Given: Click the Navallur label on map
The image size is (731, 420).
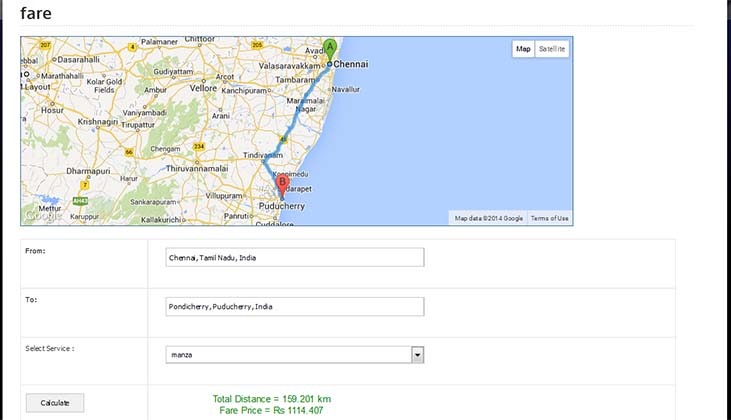Looking at the screenshot, I should [345, 89].
